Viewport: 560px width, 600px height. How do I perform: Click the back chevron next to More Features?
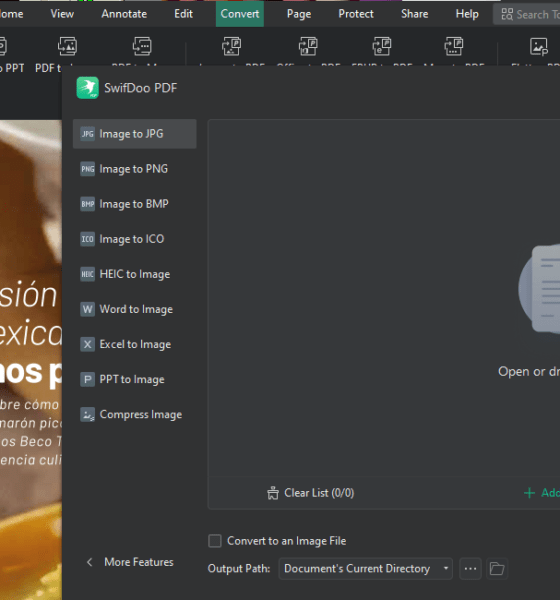coord(90,562)
